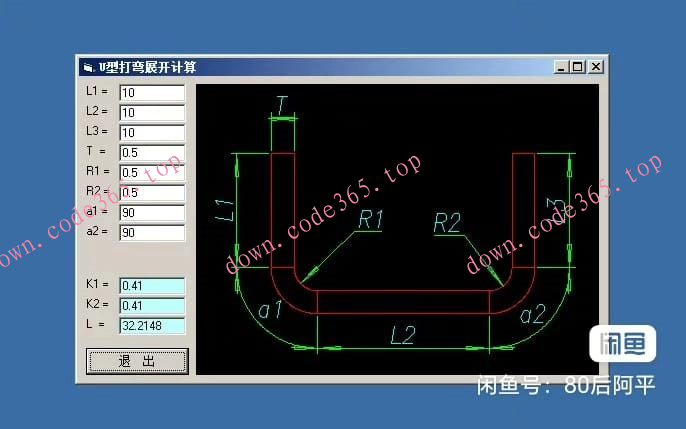Screen dimensions: 686x429
Task: Click the L1 dimension label in diagram
Action: click(x=225, y=210)
